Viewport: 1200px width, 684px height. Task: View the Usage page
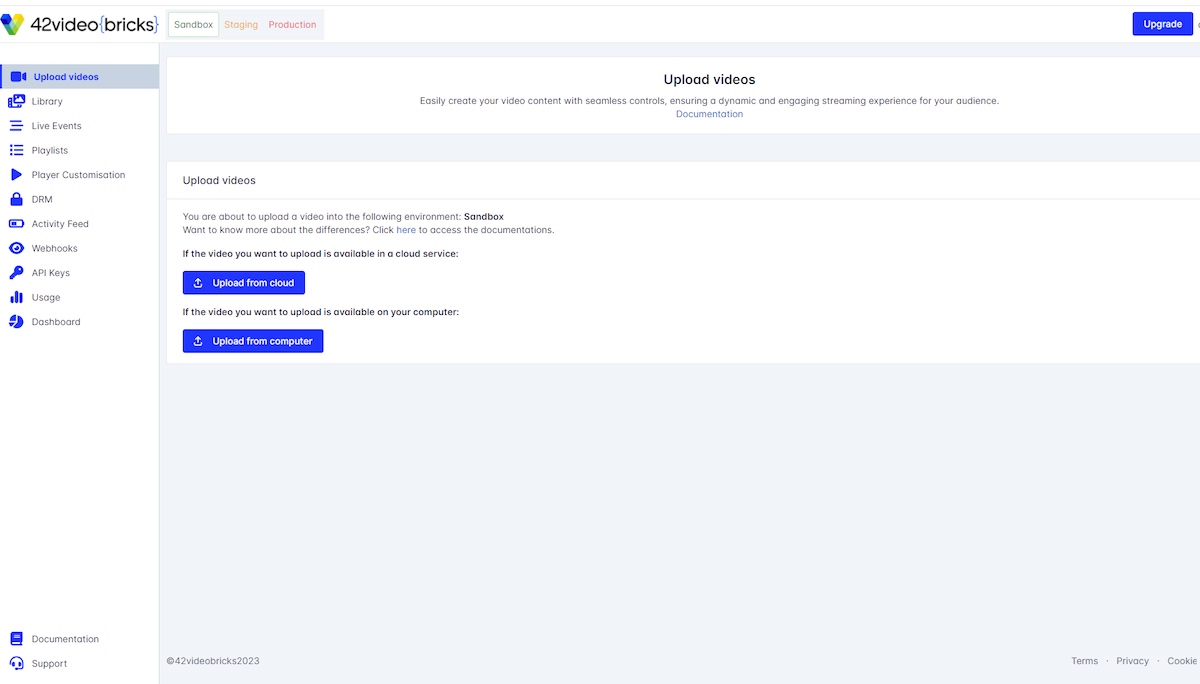[x=79, y=297]
